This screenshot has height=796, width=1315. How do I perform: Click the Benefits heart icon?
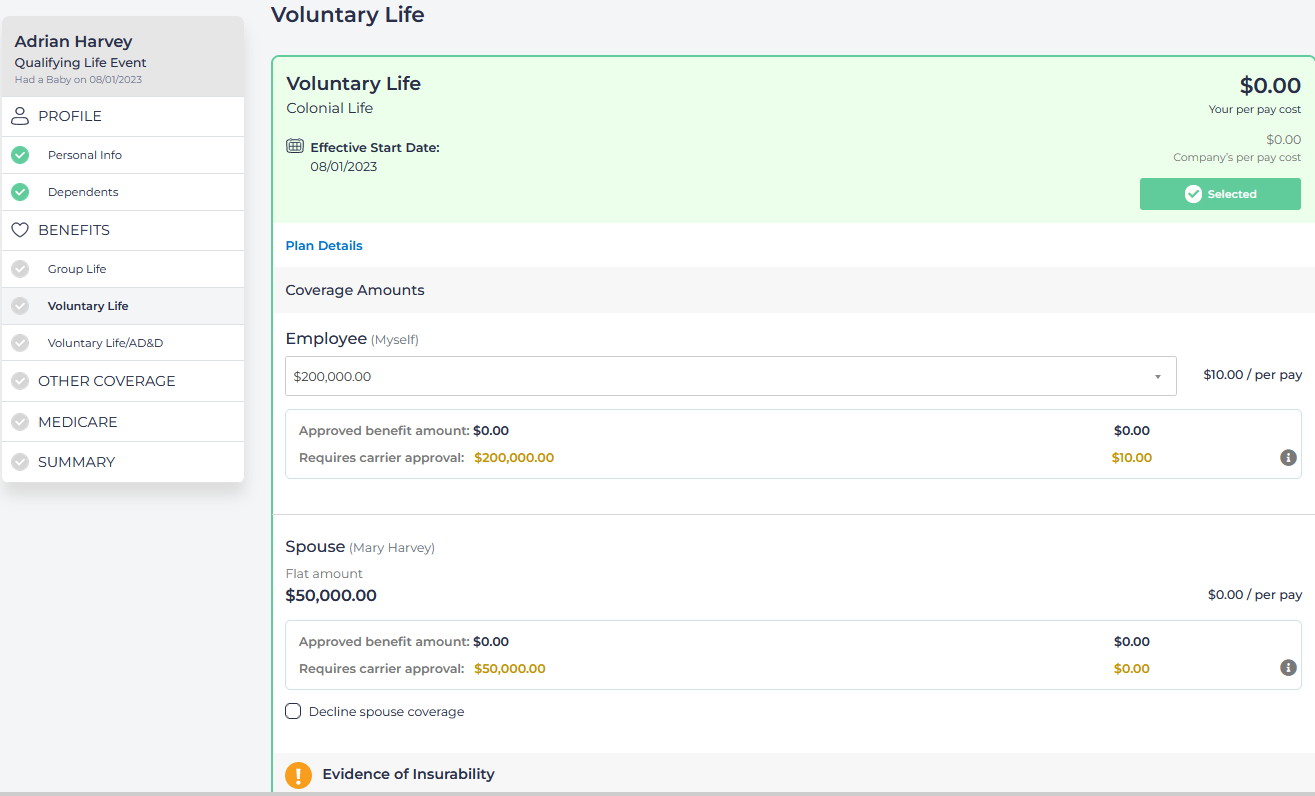point(20,230)
